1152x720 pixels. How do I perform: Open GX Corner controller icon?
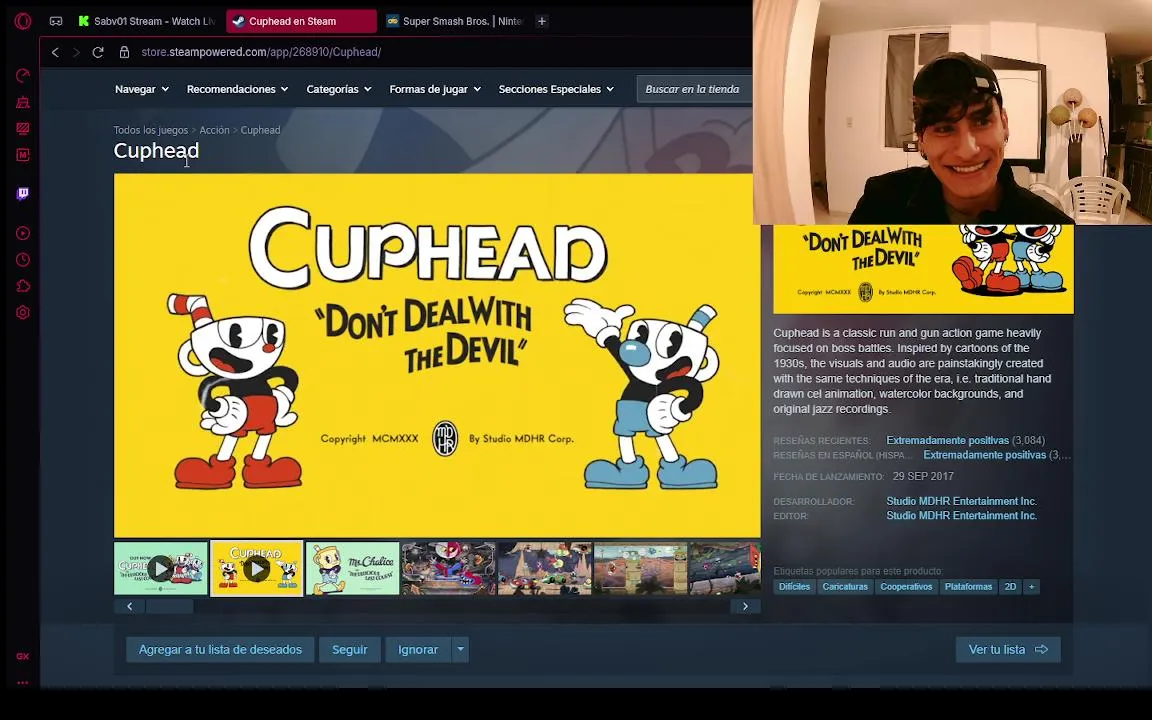point(56,21)
